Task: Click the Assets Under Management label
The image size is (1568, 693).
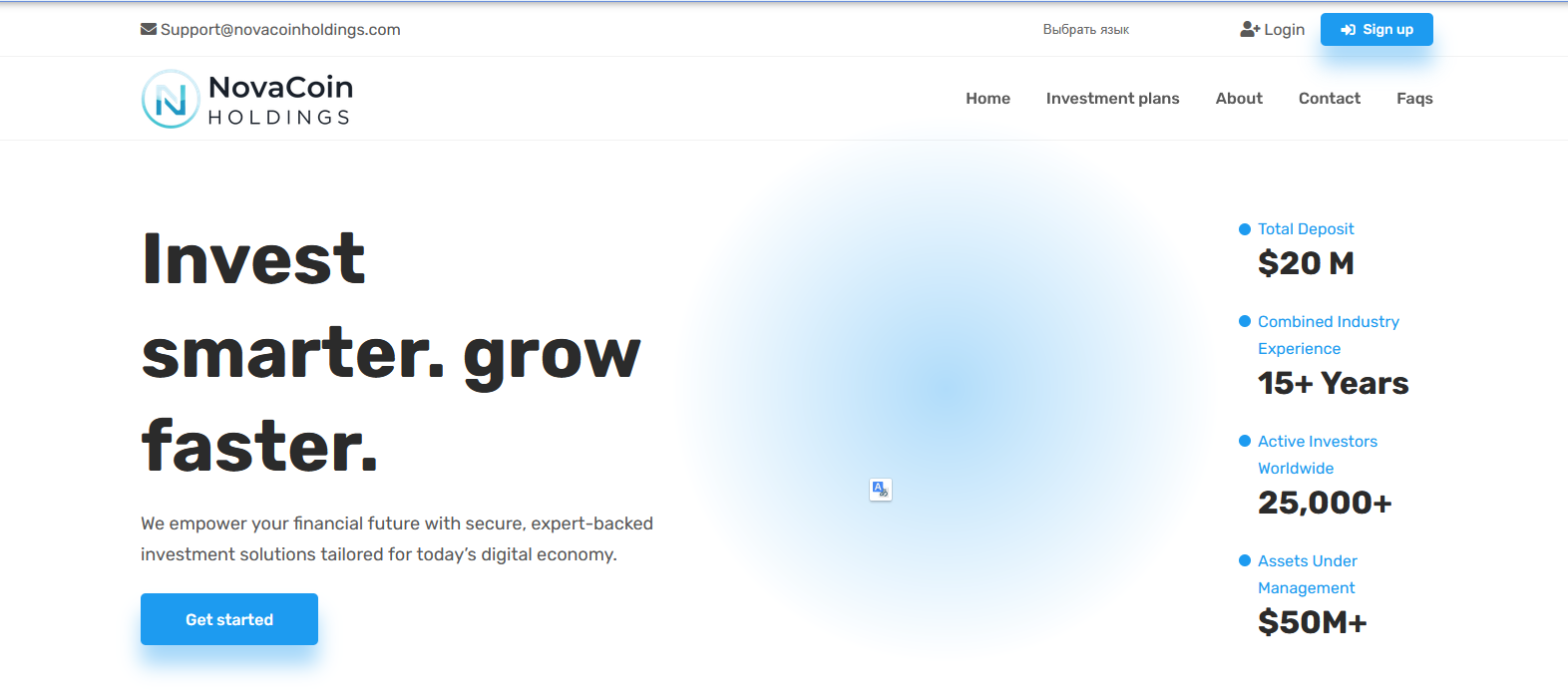Action: (x=1308, y=574)
